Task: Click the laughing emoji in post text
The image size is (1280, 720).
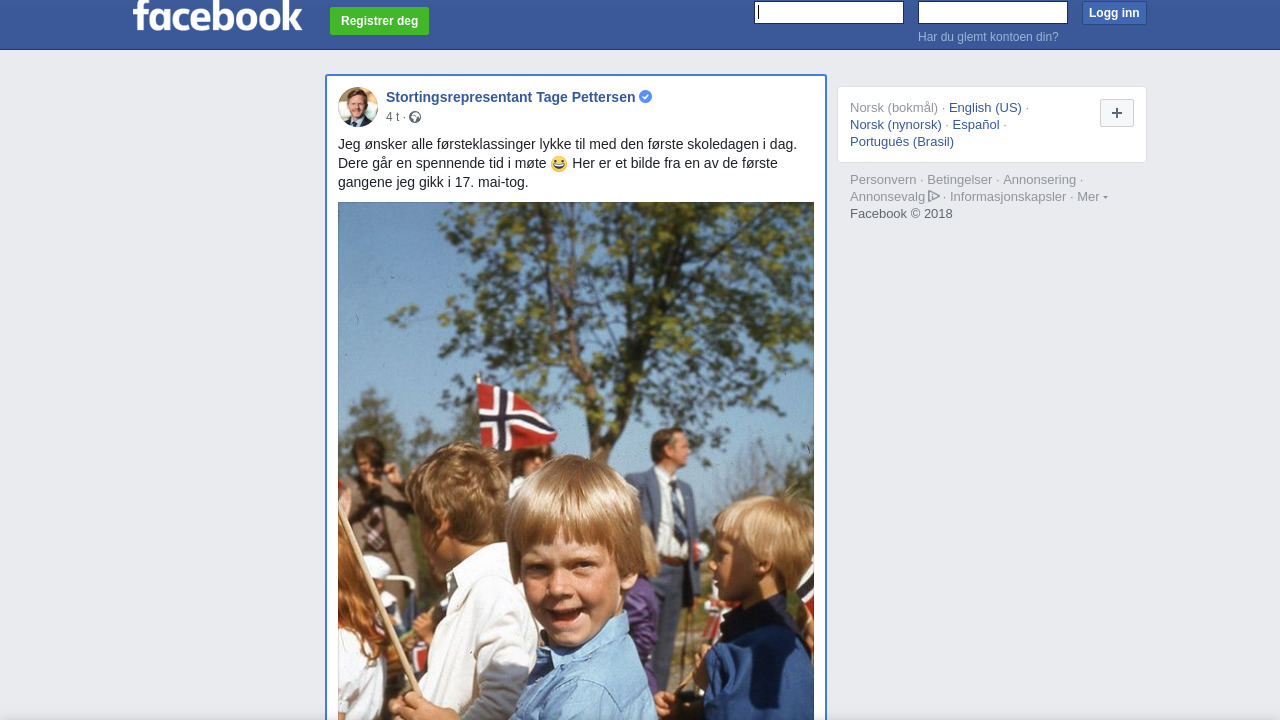Action: (x=559, y=163)
